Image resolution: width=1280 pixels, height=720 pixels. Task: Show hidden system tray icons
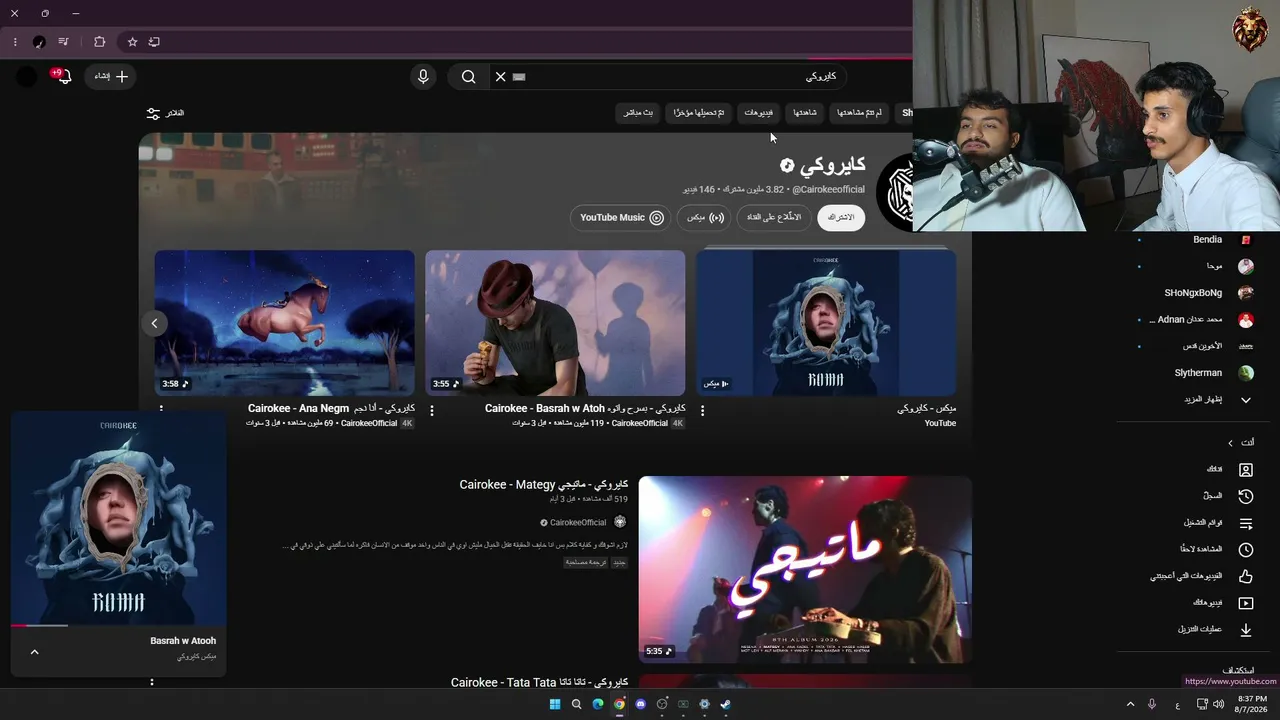pyautogui.click(x=1131, y=704)
